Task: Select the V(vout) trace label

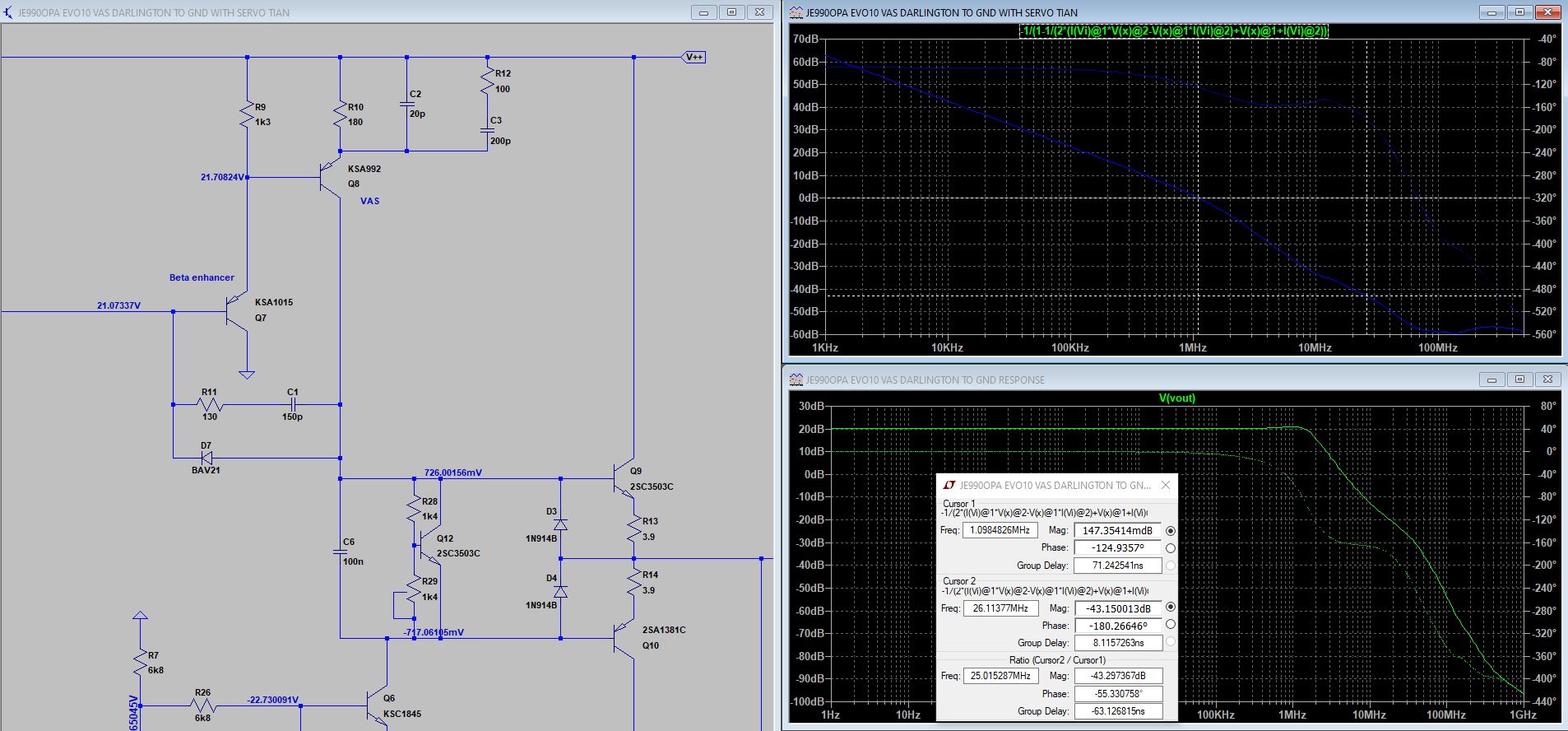Action: click(1176, 398)
